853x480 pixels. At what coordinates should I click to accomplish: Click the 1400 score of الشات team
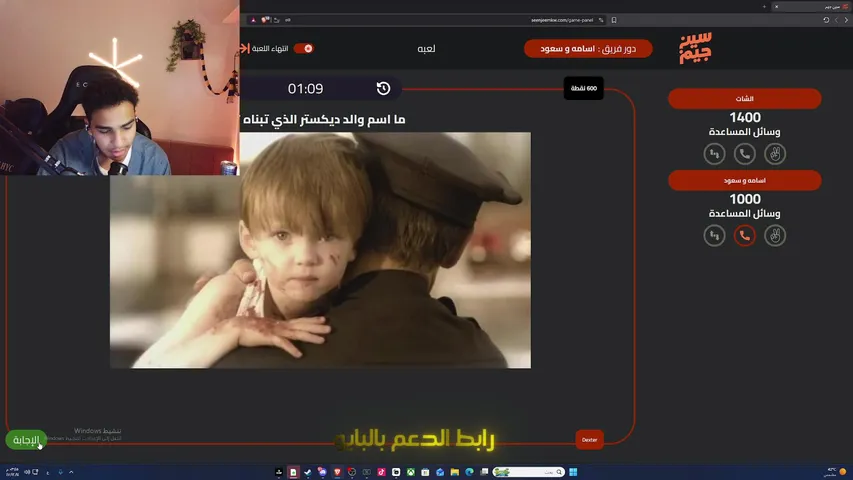point(745,117)
